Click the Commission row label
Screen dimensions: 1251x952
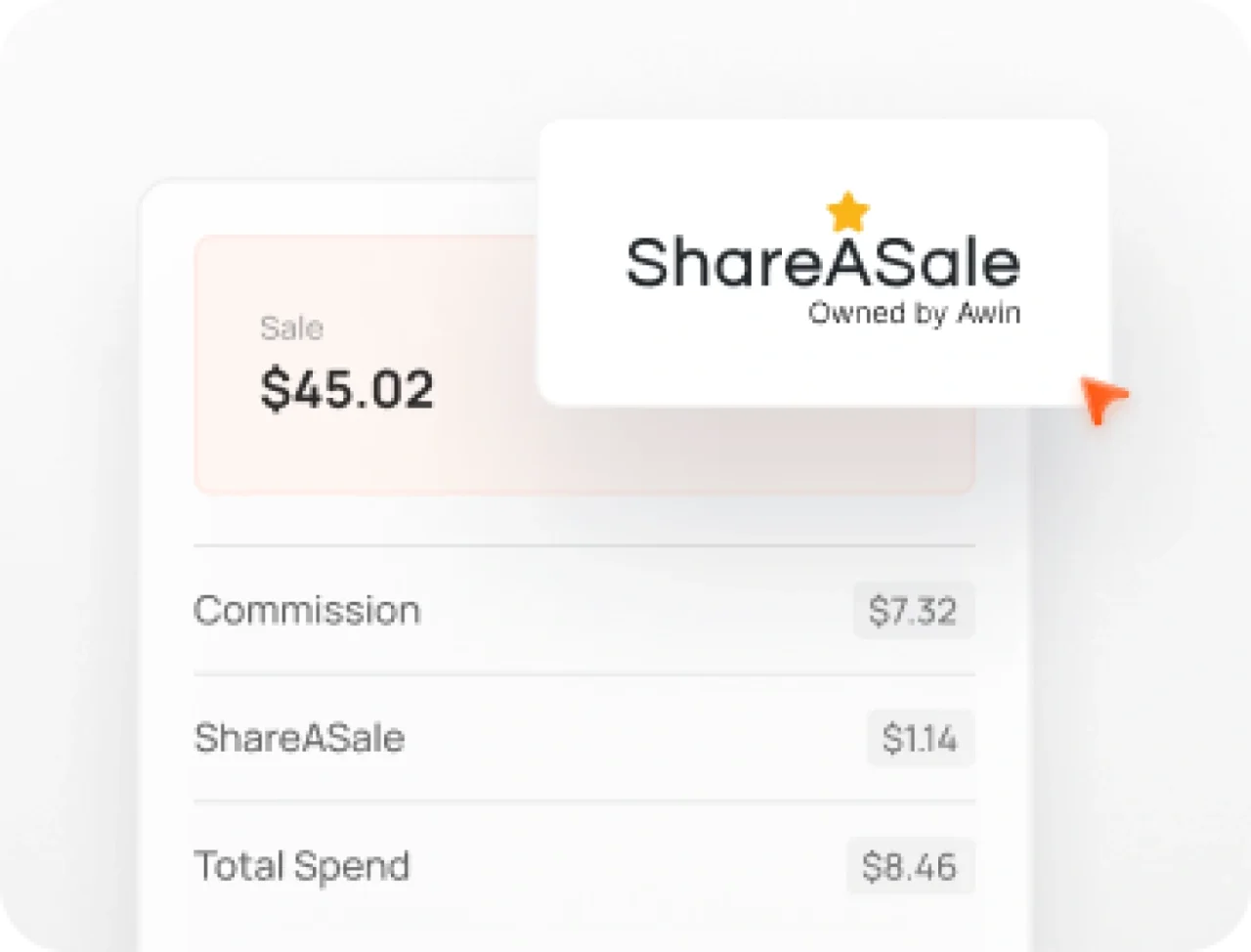307,610
